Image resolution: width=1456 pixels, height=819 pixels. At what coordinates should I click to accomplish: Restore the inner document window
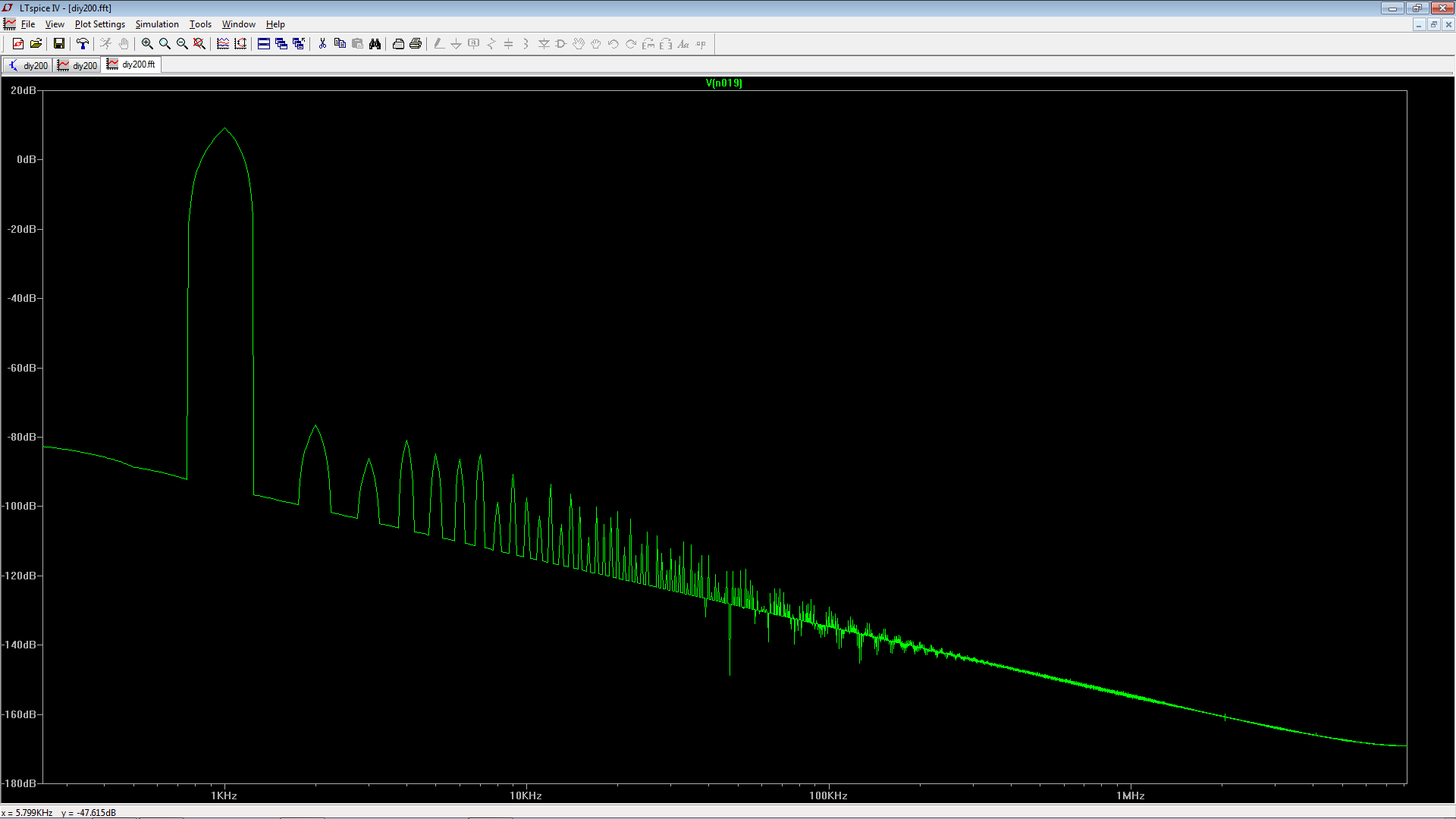[1433, 24]
